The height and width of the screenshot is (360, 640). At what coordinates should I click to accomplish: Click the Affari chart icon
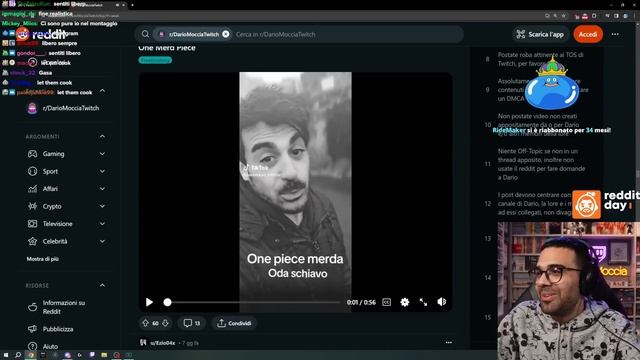(x=32, y=189)
